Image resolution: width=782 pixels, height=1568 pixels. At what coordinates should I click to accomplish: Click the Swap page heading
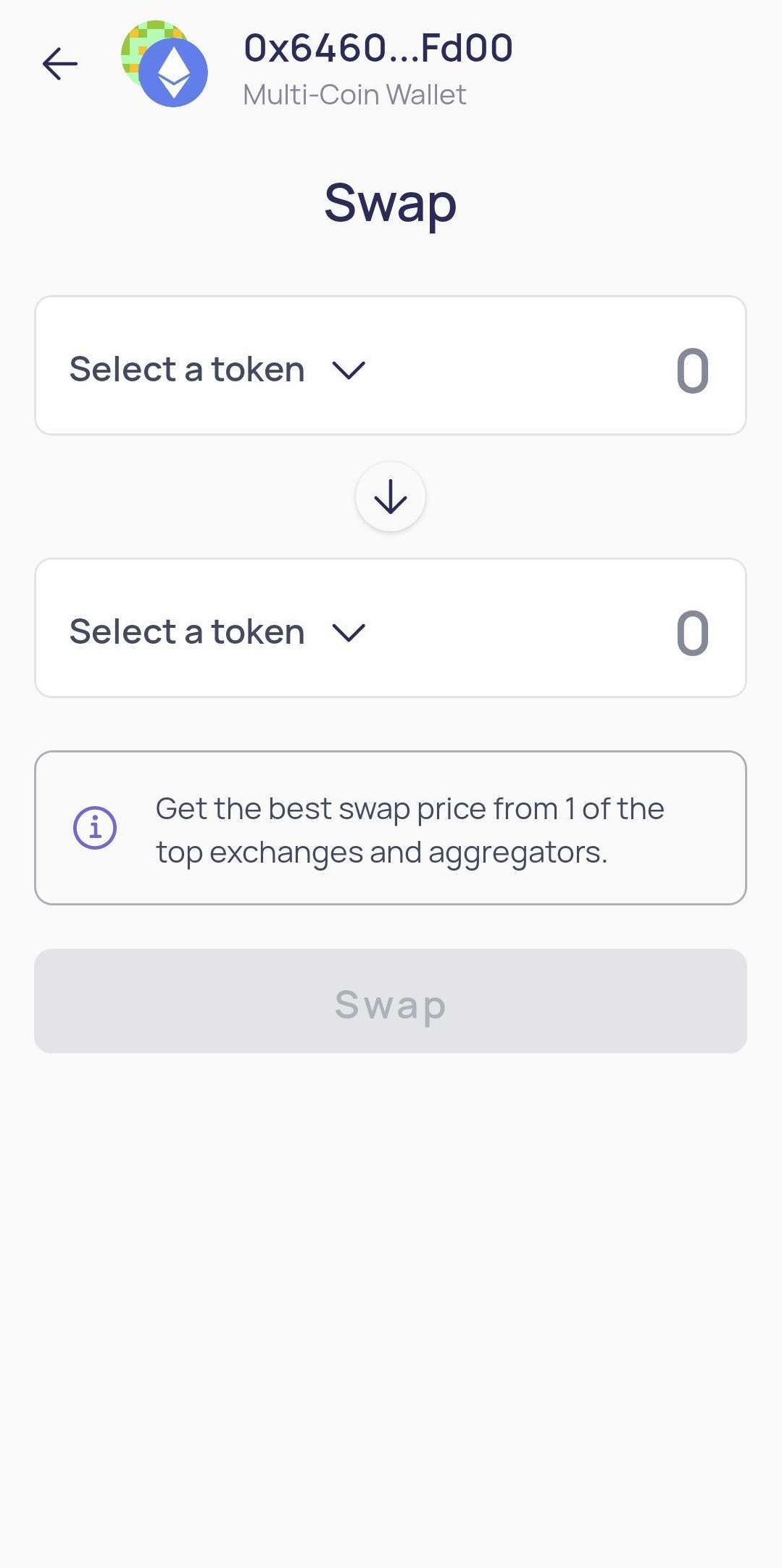coord(390,203)
